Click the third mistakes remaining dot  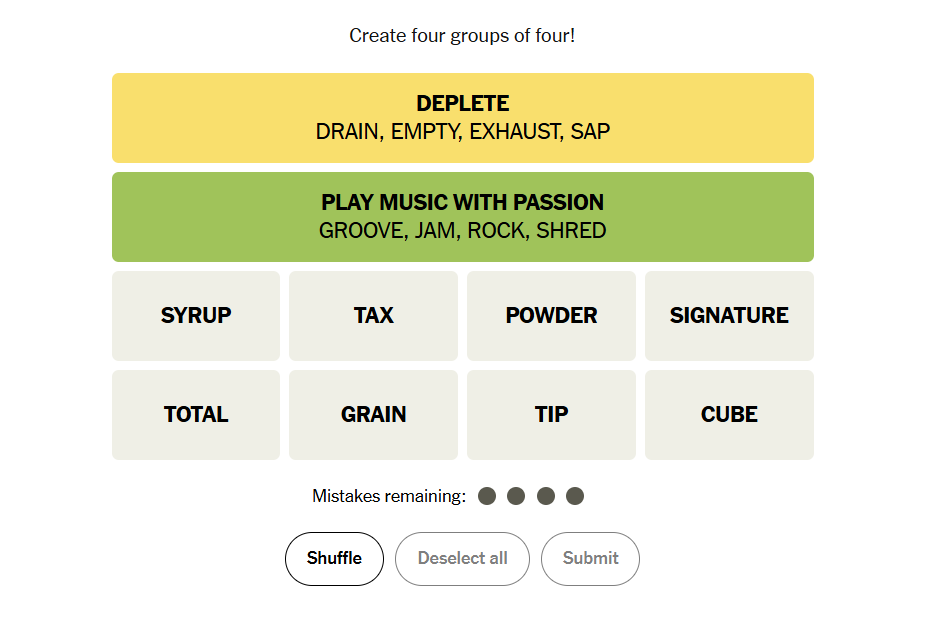tap(545, 496)
